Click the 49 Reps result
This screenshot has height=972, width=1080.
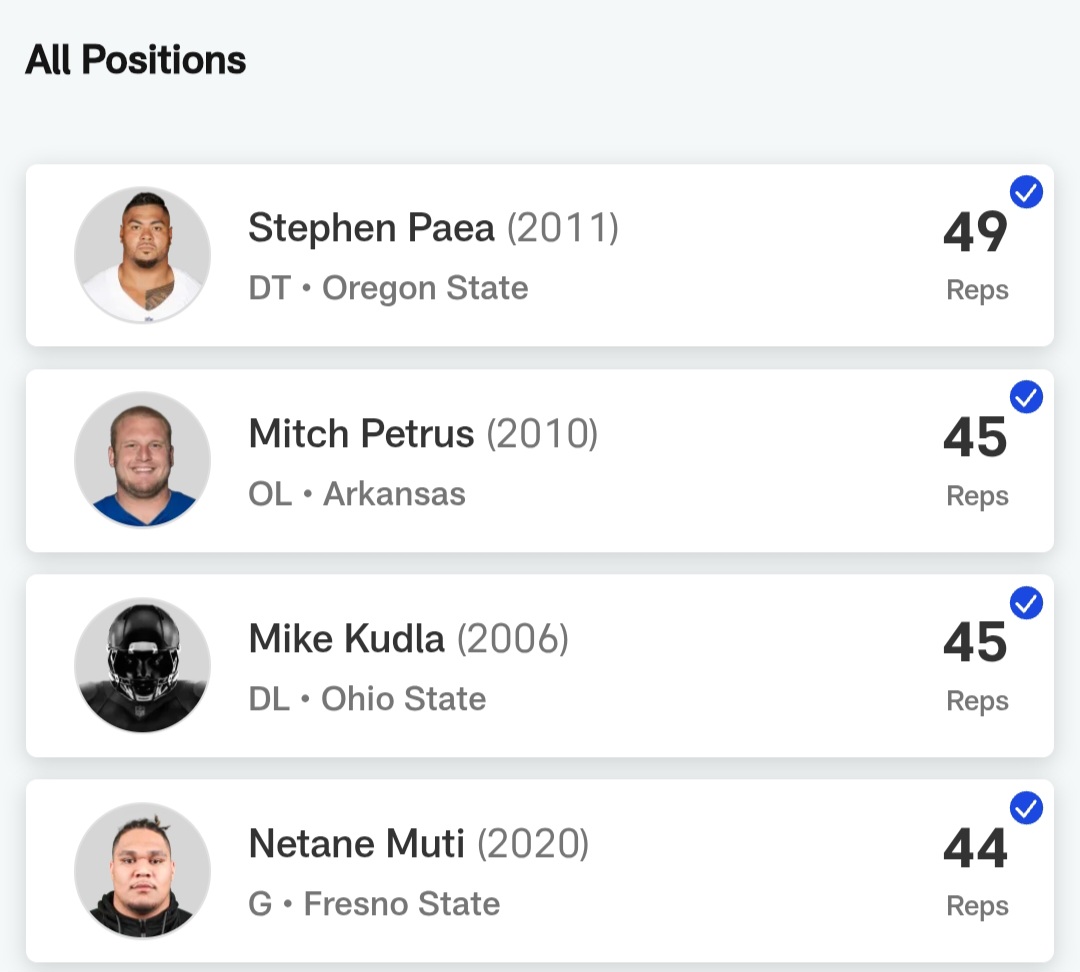click(976, 255)
